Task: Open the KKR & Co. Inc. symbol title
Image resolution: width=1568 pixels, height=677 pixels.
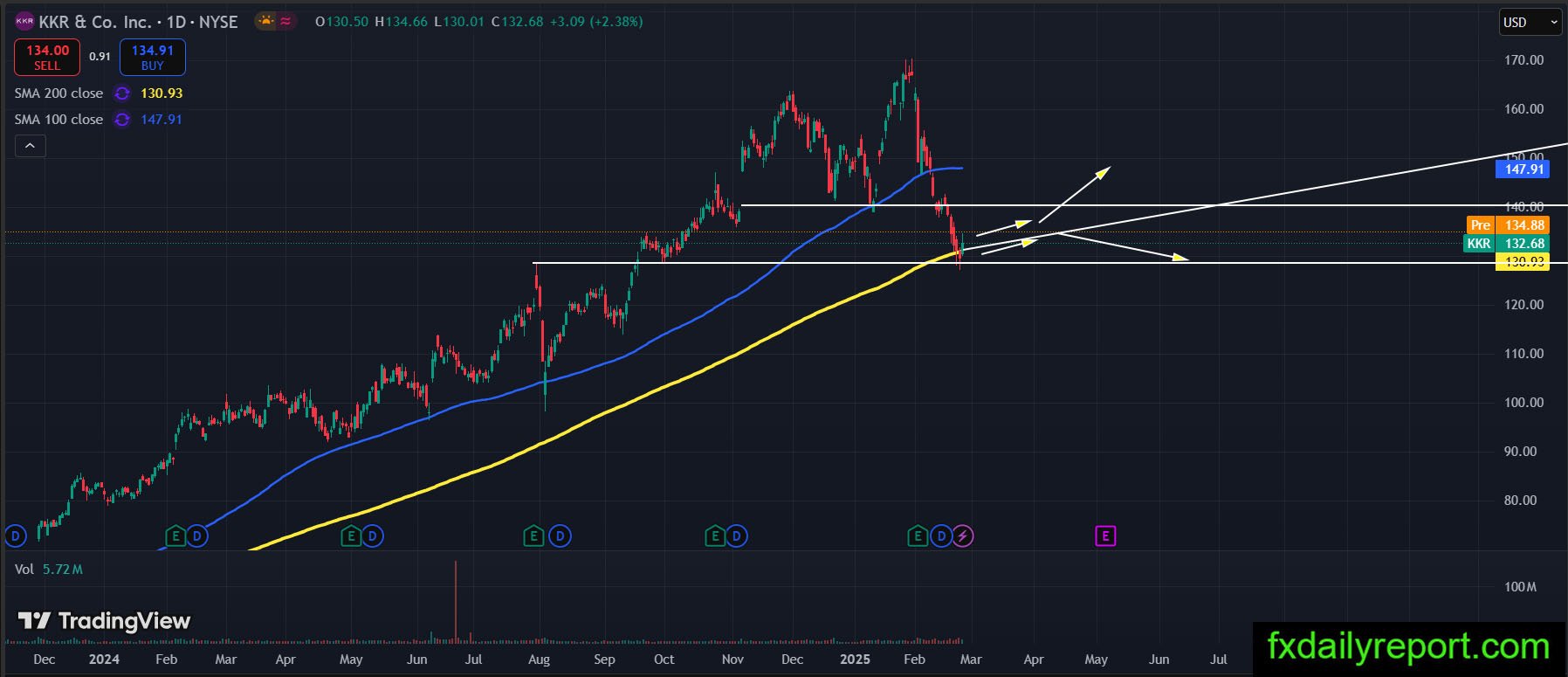Action: (x=138, y=22)
